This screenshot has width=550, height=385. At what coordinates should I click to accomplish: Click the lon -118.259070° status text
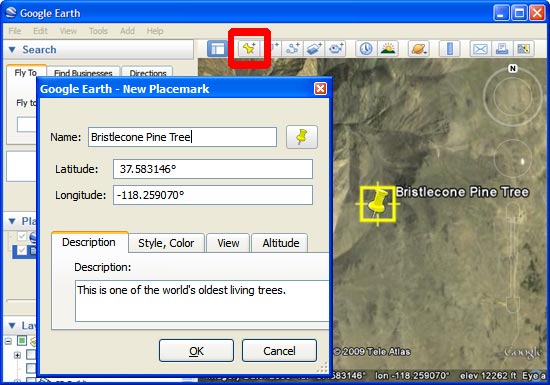[x=412, y=376]
